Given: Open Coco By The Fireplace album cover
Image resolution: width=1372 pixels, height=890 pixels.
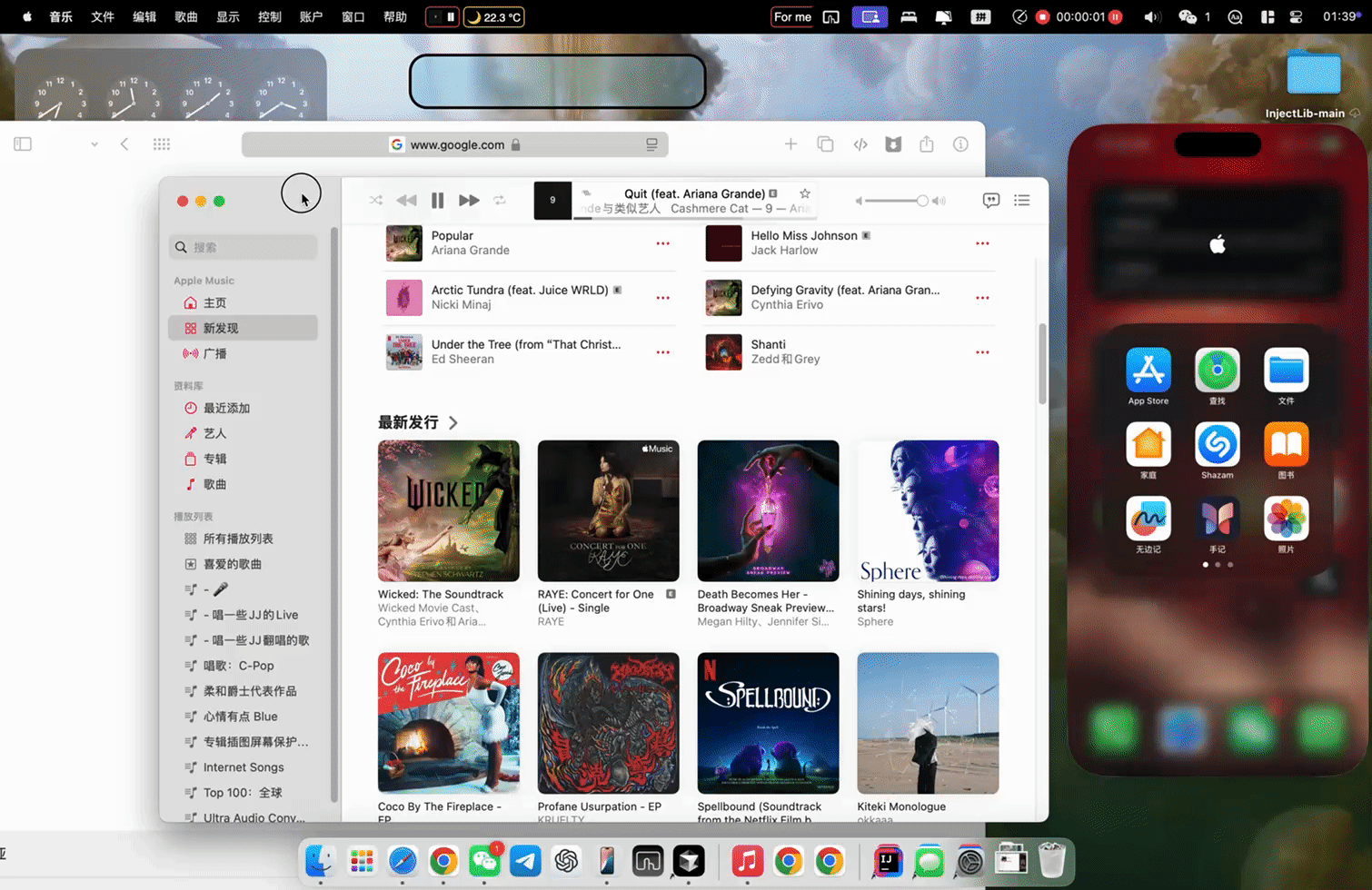Looking at the screenshot, I should coord(449,723).
